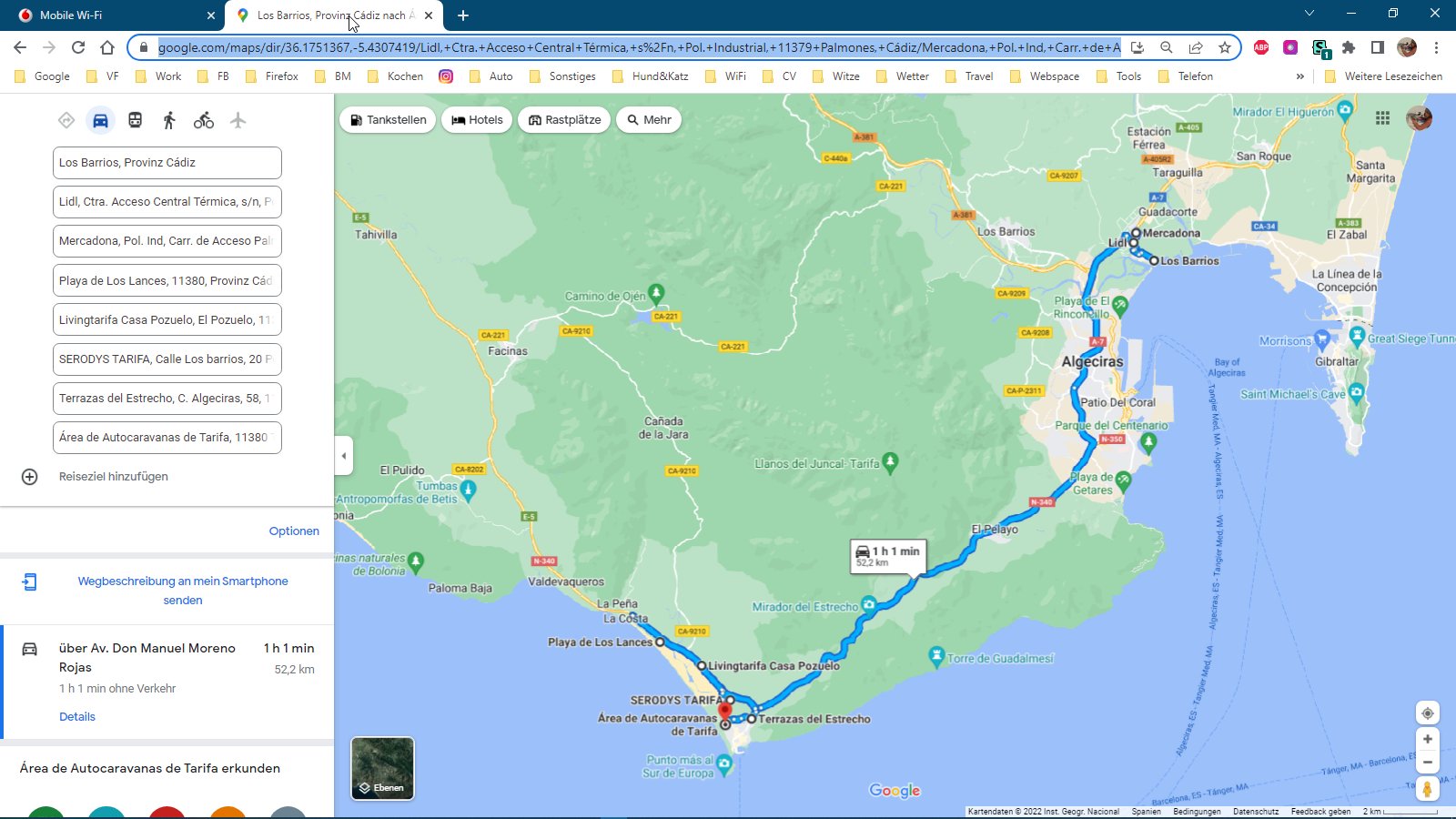Bookmark this page with star icon

click(1225, 47)
